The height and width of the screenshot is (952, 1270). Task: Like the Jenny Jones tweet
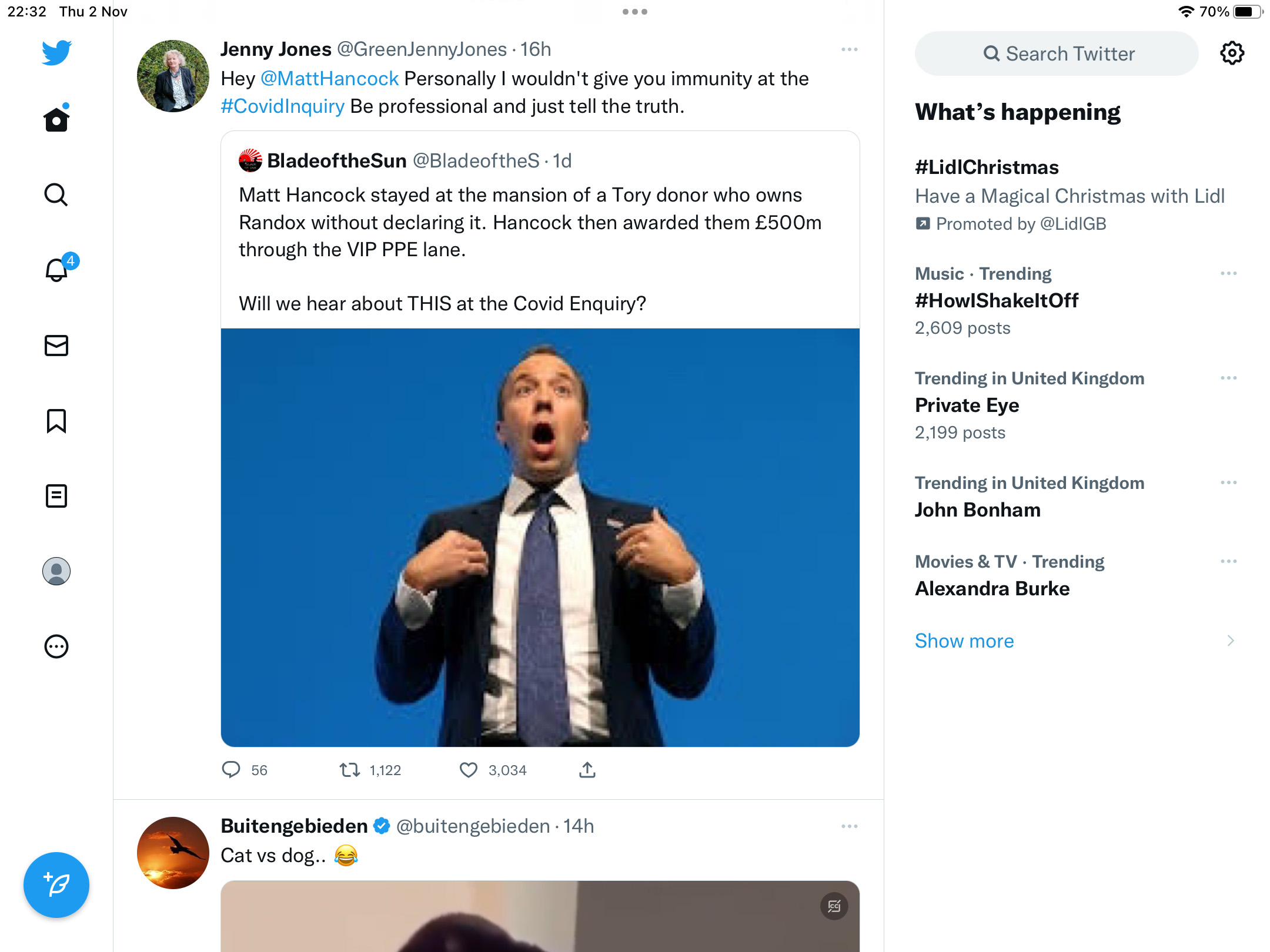pyautogui.click(x=469, y=770)
